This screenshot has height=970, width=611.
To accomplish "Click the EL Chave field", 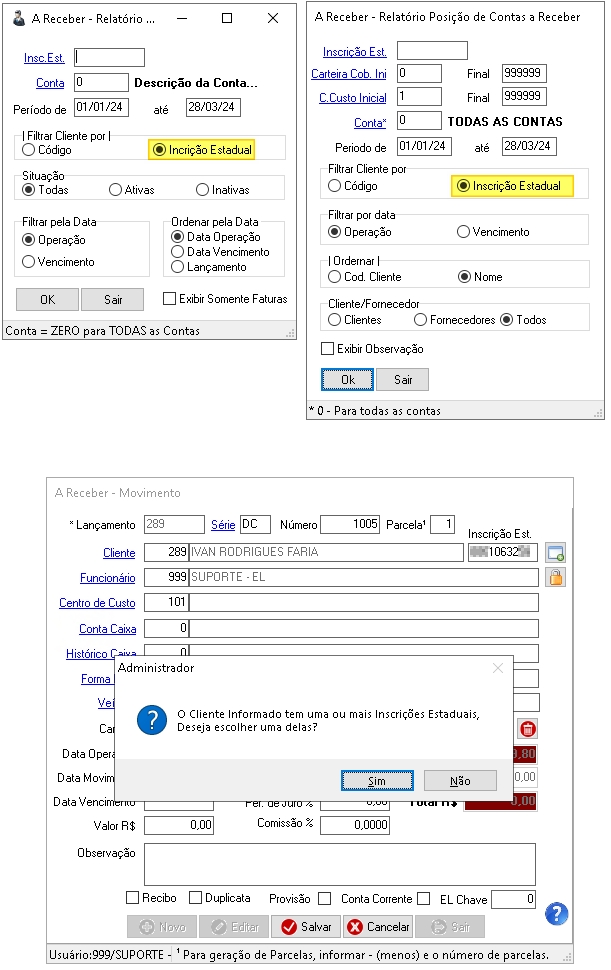I will (513, 899).
